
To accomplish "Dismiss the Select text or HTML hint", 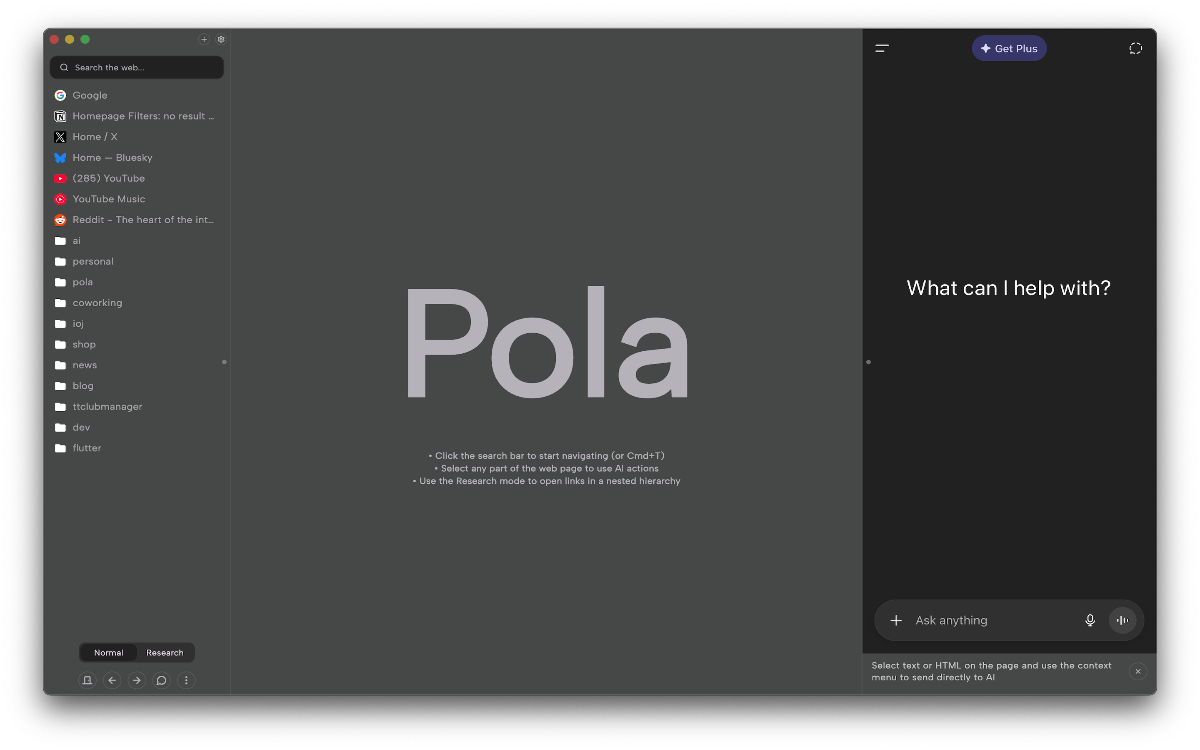I will 1138,671.
